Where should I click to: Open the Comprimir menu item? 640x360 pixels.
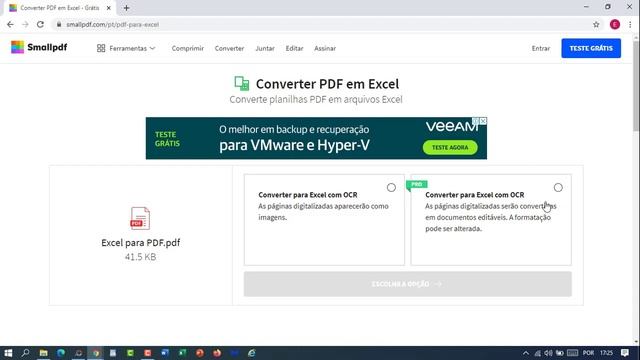pos(187,48)
